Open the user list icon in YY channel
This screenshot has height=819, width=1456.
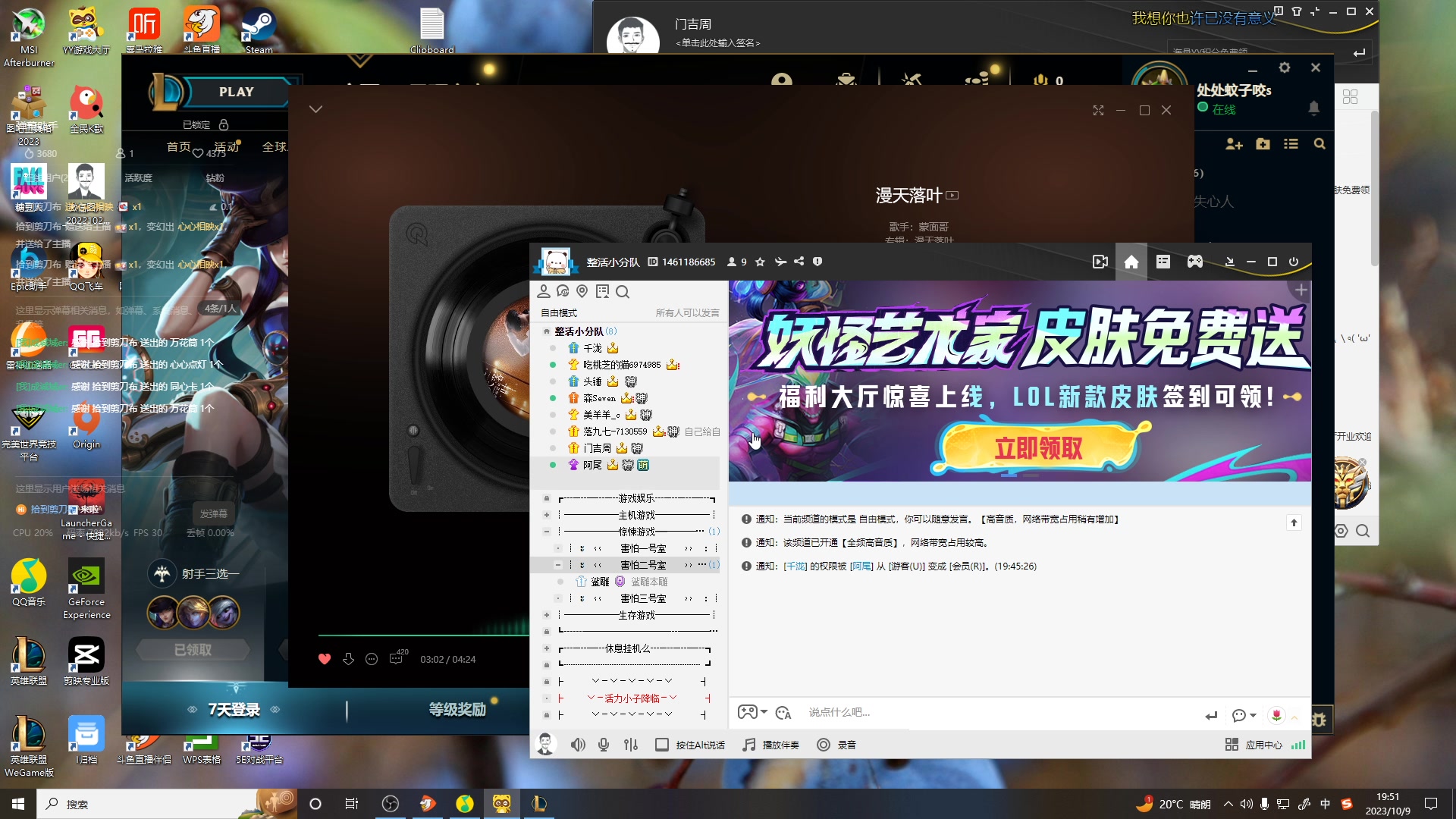pos(543,292)
